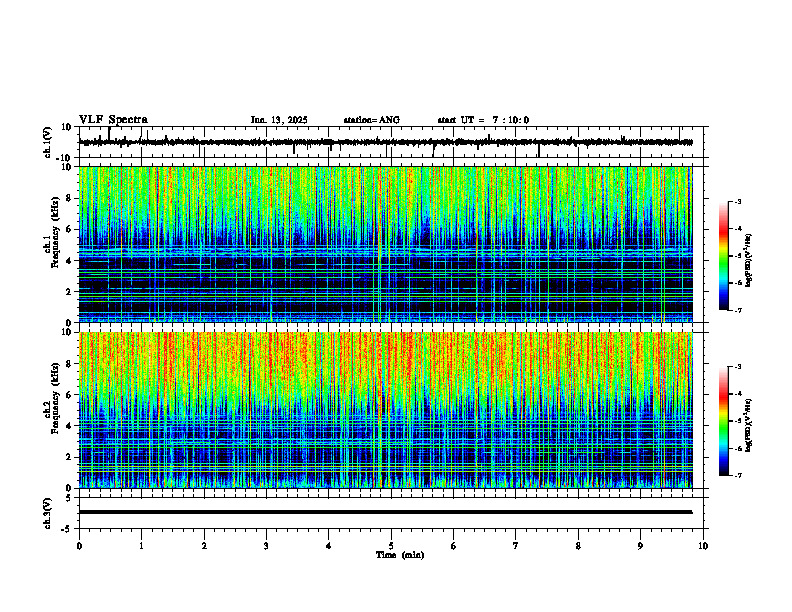Select the 'start UT = 7:10:0' label
792x612 pixels.
[483, 120]
